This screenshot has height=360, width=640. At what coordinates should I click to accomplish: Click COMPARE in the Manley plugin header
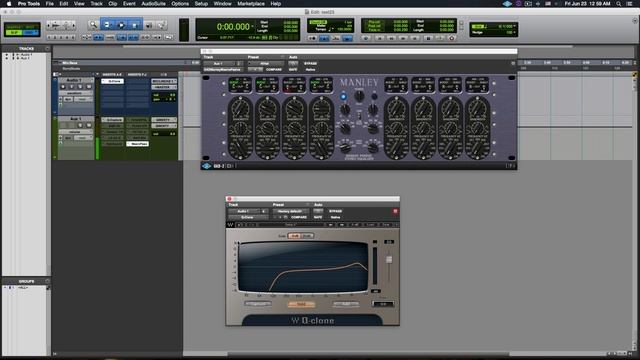click(x=274, y=69)
